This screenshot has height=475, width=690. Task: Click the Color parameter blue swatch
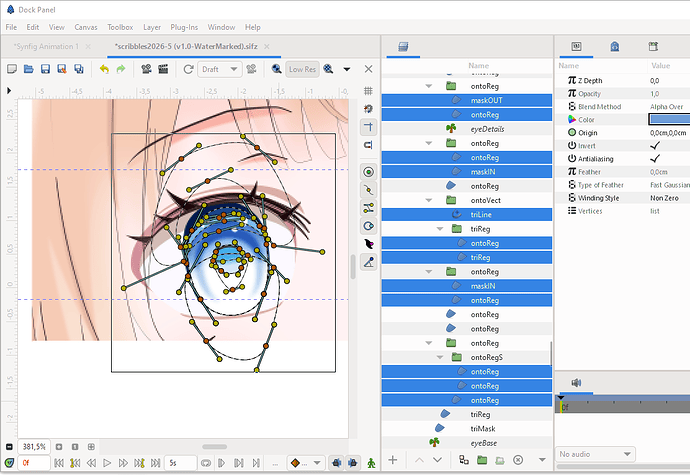click(x=669, y=119)
